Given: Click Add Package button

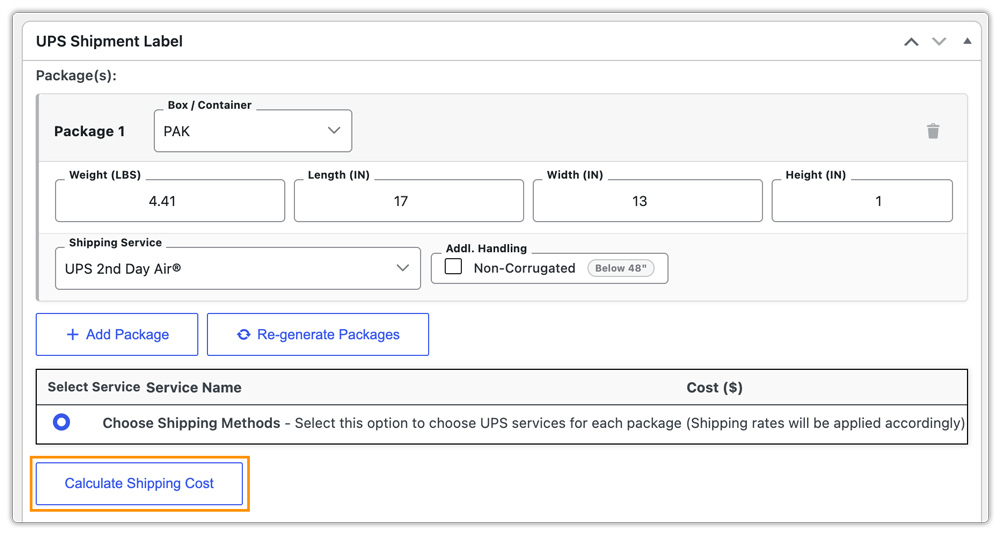Looking at the screenshot, I should tap(117, 334).
